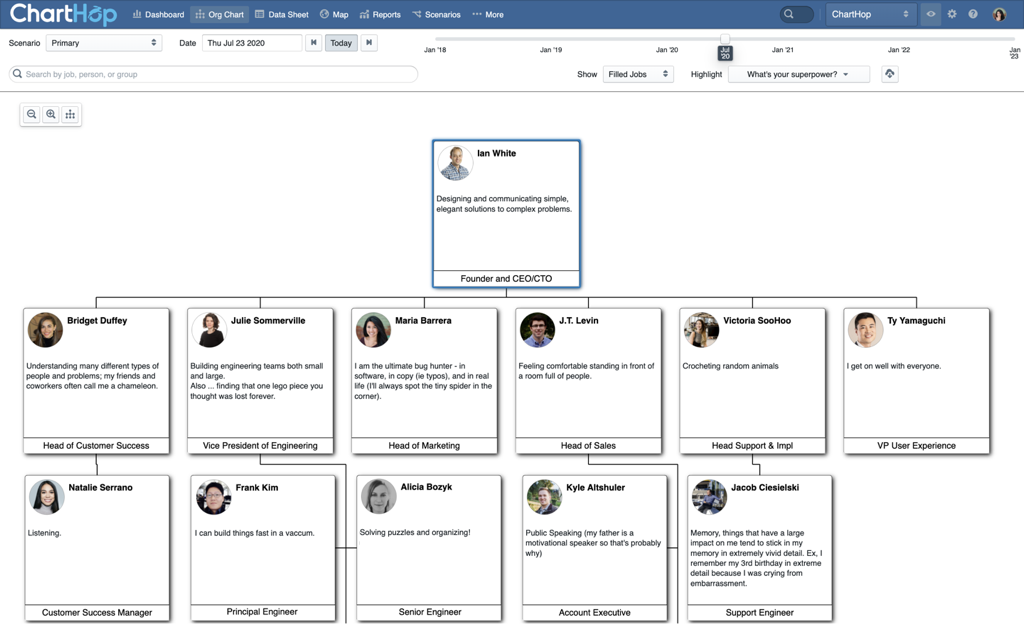This screenshot has width=1024, height=640.
Task: Zoom out of the org chart
Action: pyautogui.click(x=32, y=115)
